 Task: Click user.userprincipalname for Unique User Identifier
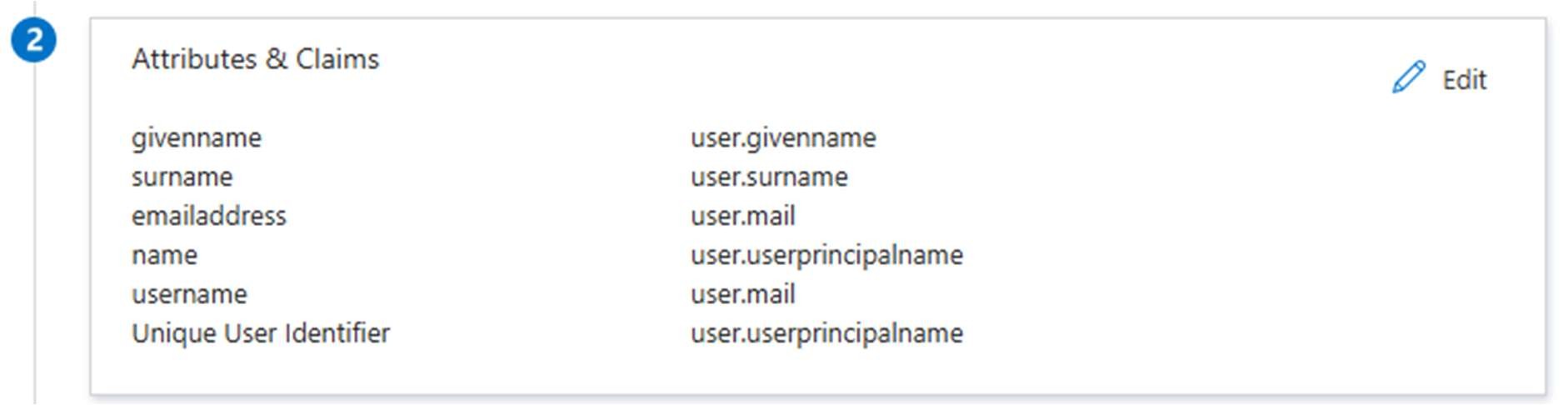[x=826, y=333]
